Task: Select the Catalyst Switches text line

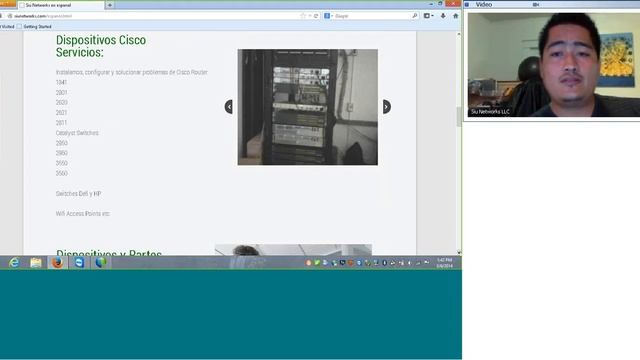Action: pyautogui.click(x=77, y=133)
